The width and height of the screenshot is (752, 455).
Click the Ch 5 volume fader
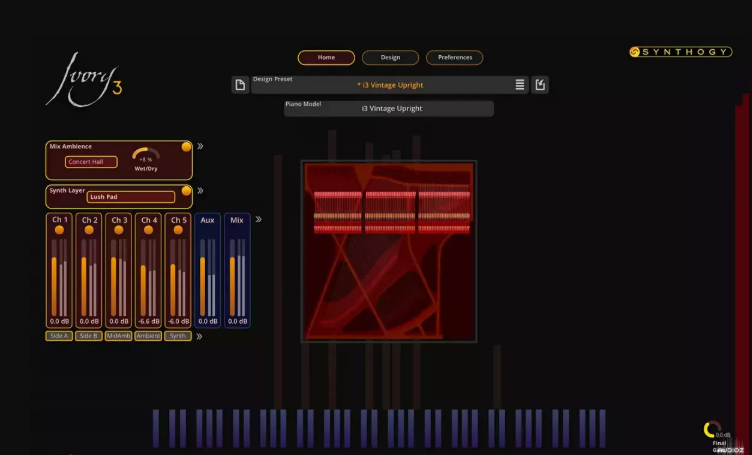click(173, 278)
